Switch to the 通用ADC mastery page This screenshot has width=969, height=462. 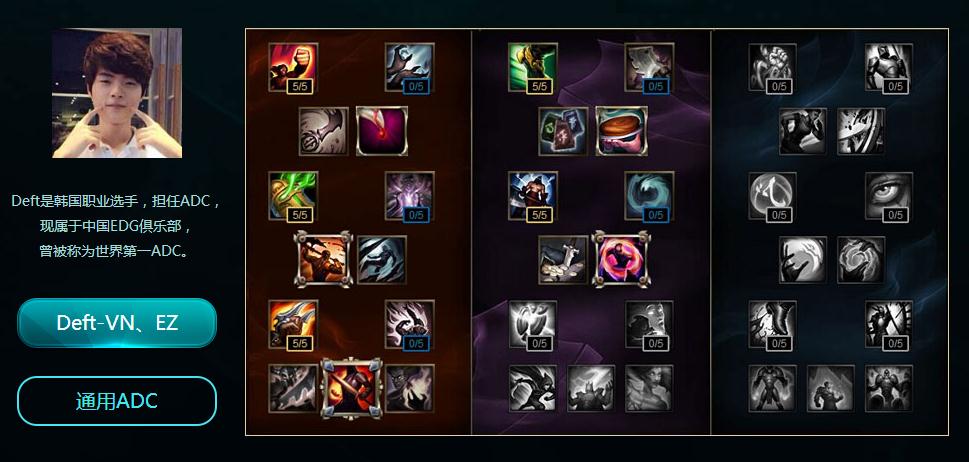117,401
